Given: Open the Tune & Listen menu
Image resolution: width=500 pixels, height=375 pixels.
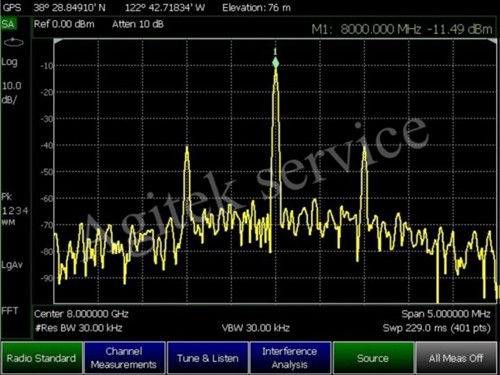Looking at the screenshot, I should tap(208, 358).
